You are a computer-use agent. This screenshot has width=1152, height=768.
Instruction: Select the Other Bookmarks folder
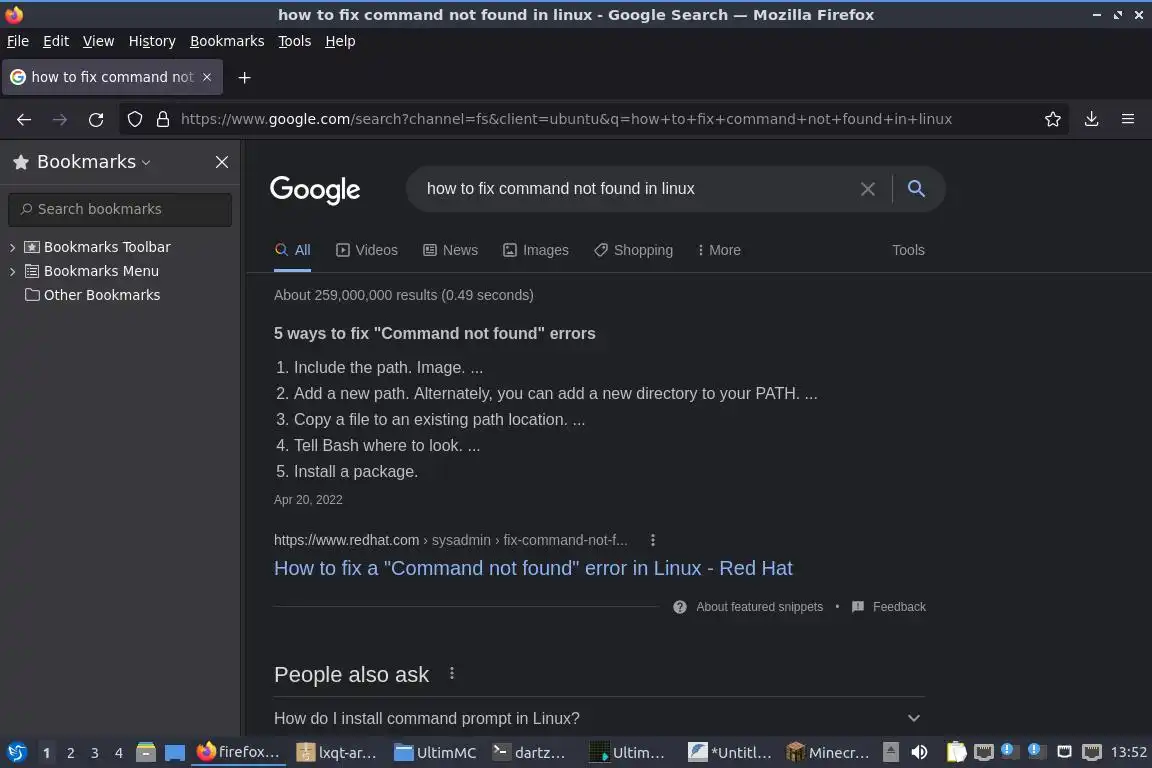coord(93,295)
